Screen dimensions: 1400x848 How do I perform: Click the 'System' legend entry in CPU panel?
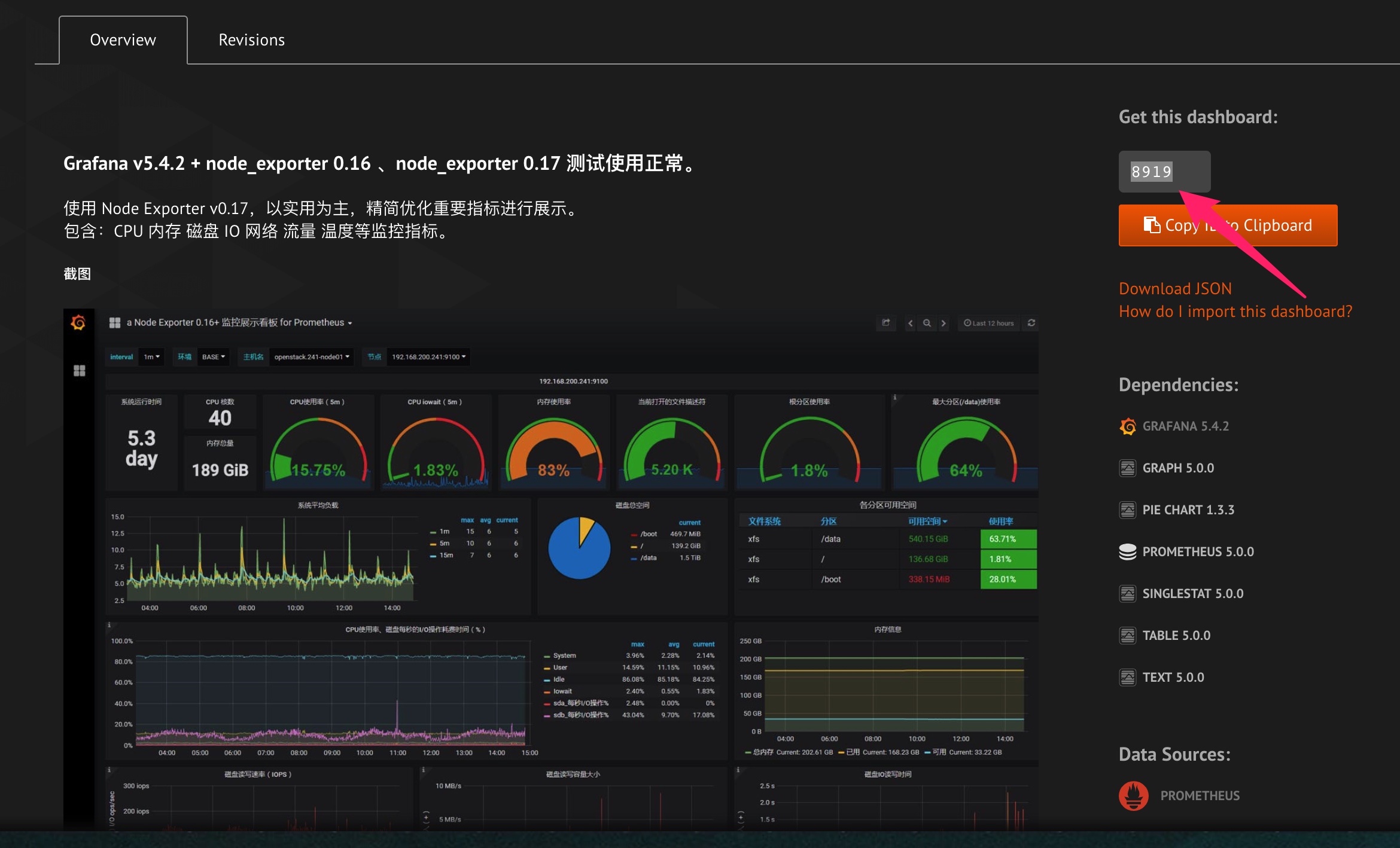coord(564,655)
